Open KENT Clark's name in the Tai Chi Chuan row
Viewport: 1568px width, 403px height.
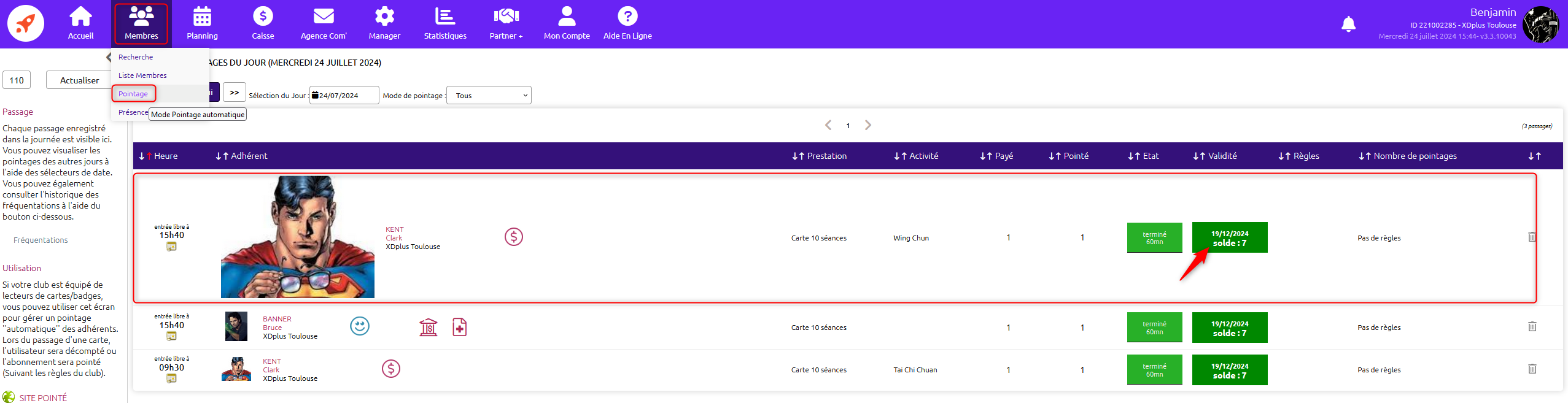[272, 366]
